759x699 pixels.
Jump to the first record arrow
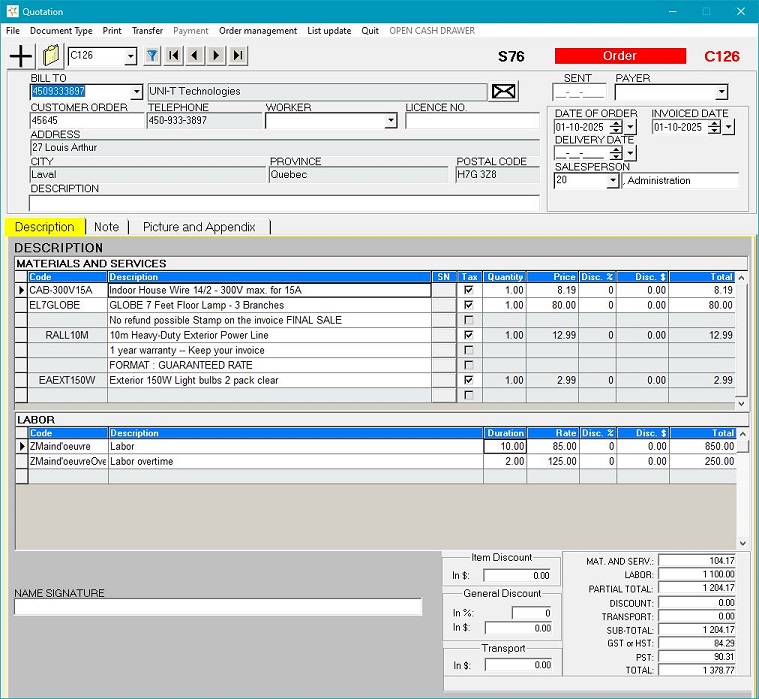174,56
